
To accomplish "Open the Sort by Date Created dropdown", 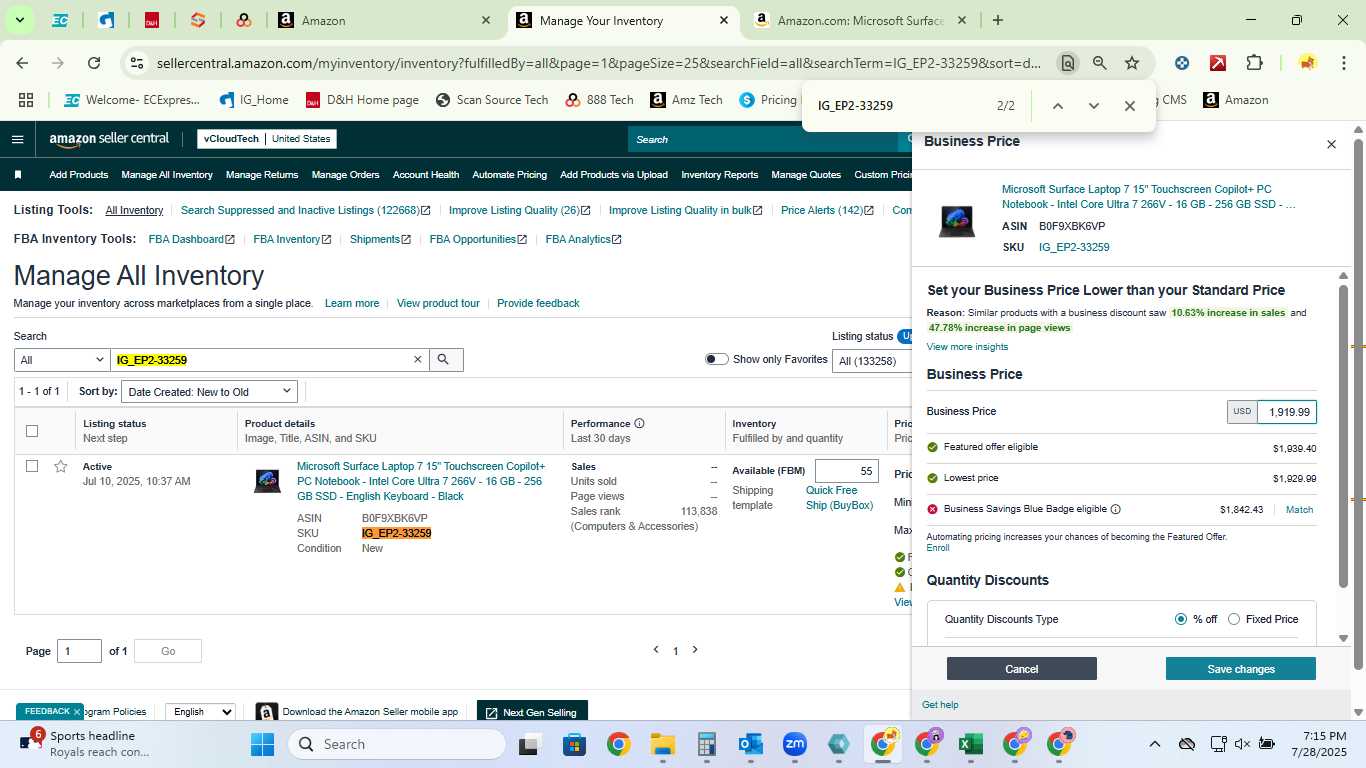I will click(210, 392).
